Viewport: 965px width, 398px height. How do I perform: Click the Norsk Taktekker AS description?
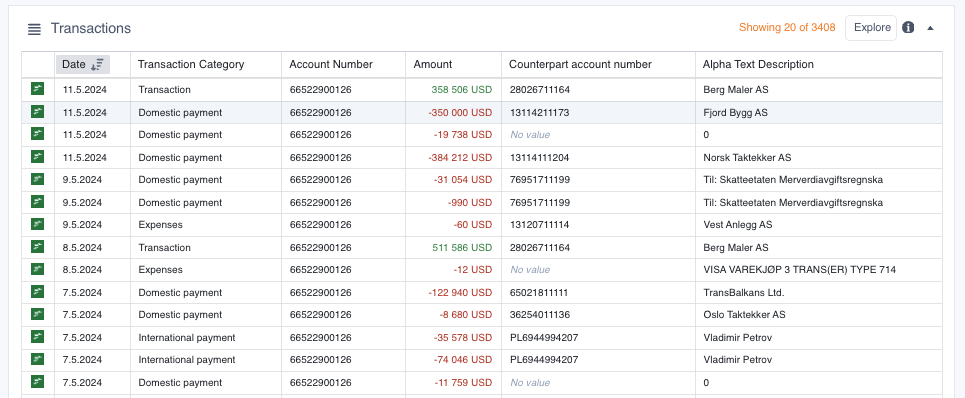(x=747, y=157)
